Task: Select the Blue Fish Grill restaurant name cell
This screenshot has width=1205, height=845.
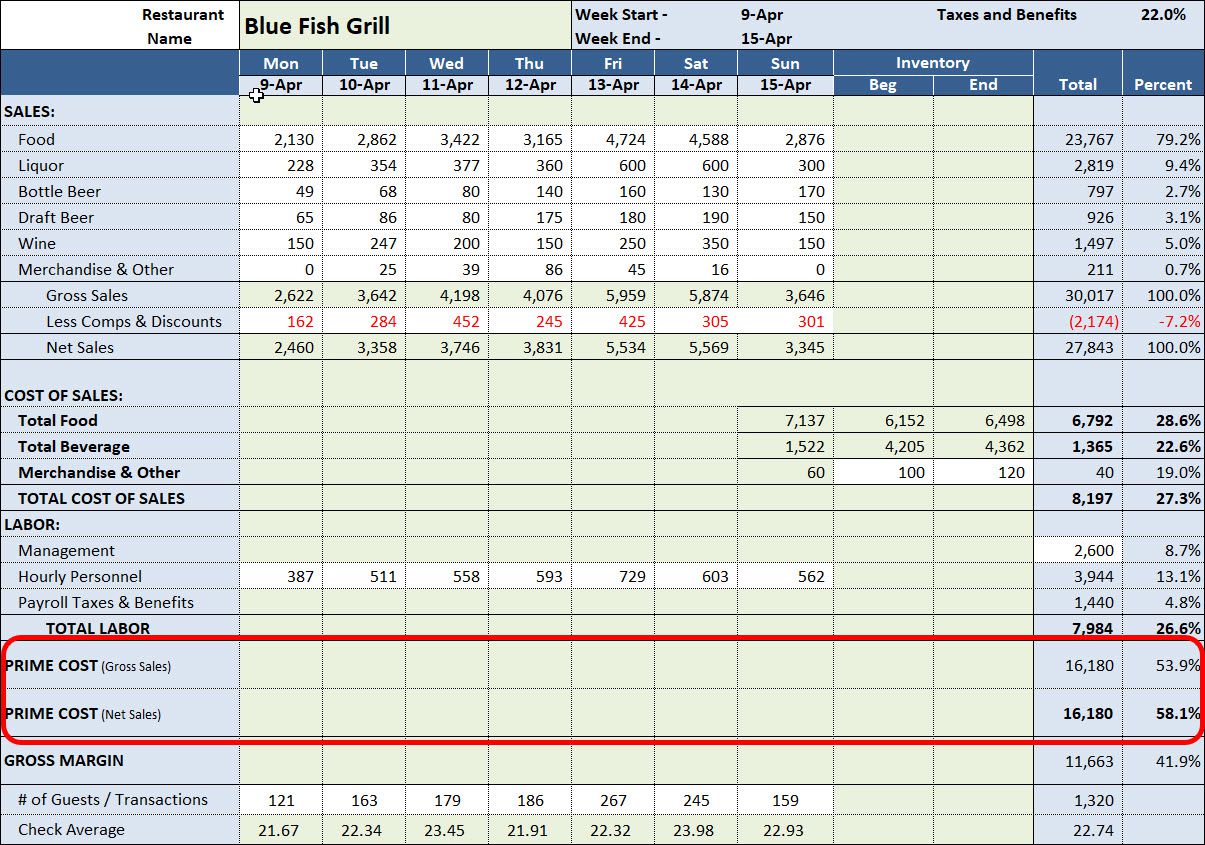Action: click(404, 25)
